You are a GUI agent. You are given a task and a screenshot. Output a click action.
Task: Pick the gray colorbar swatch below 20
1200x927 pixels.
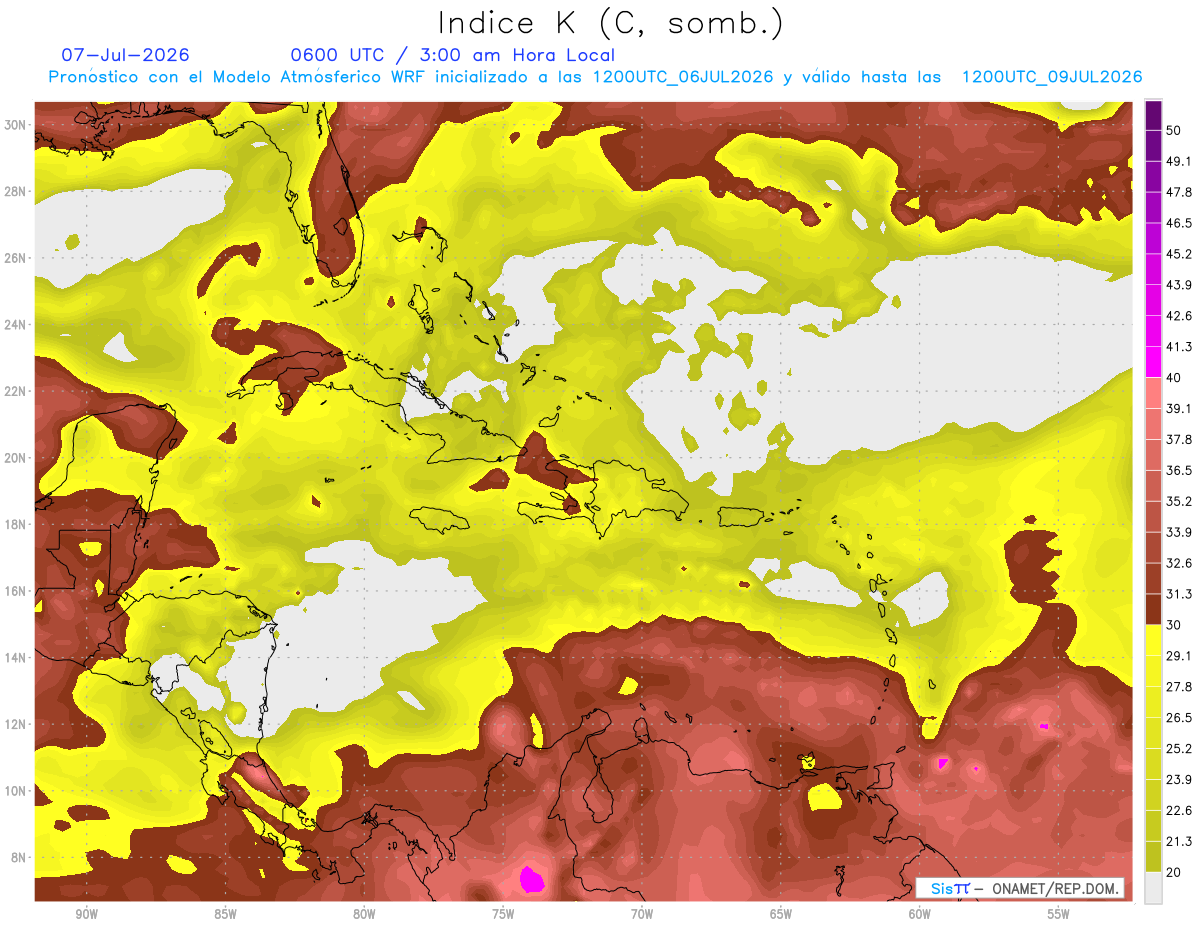(x=1153, y=888)
